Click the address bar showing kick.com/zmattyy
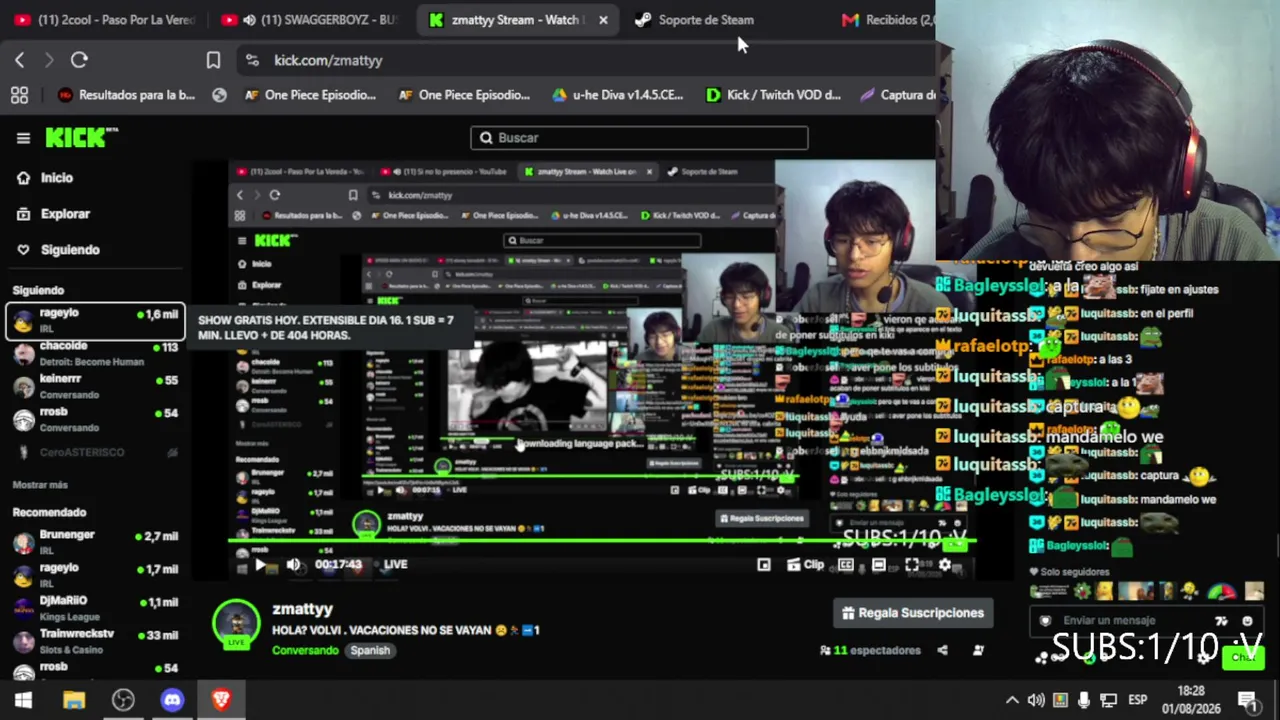Screen dimensions: 1280x720 point(585,60)
